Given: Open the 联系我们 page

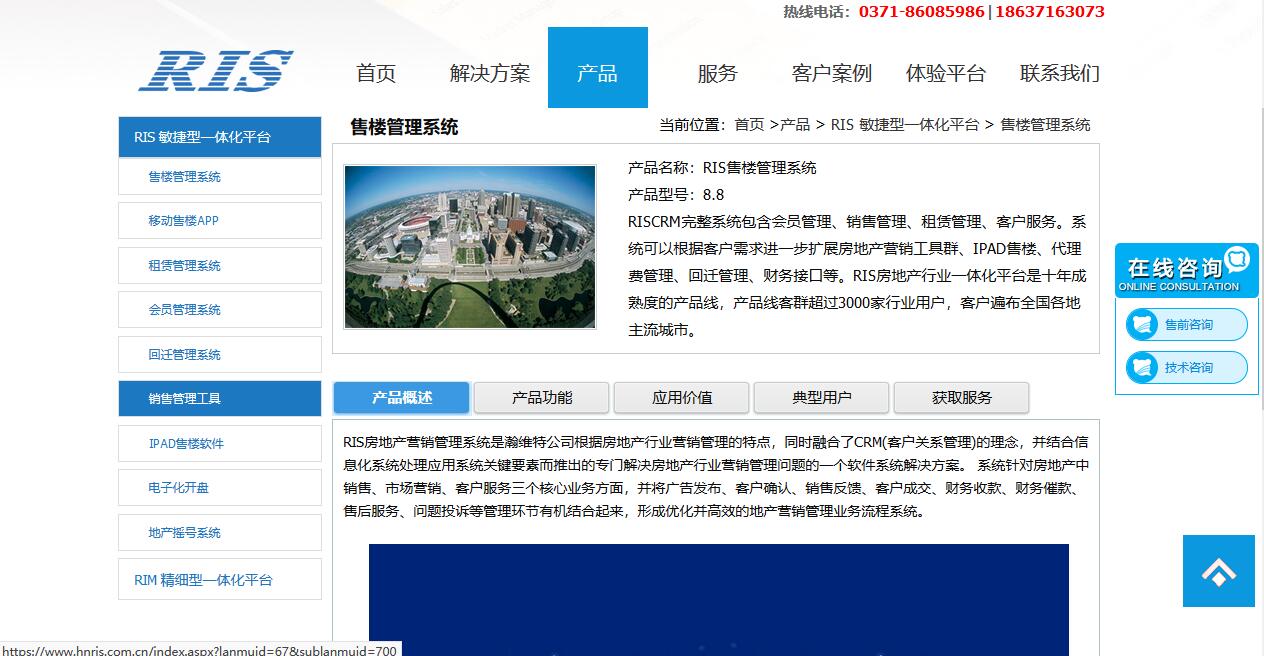Looking at the screenshot, I should (x=1059, y=73).
